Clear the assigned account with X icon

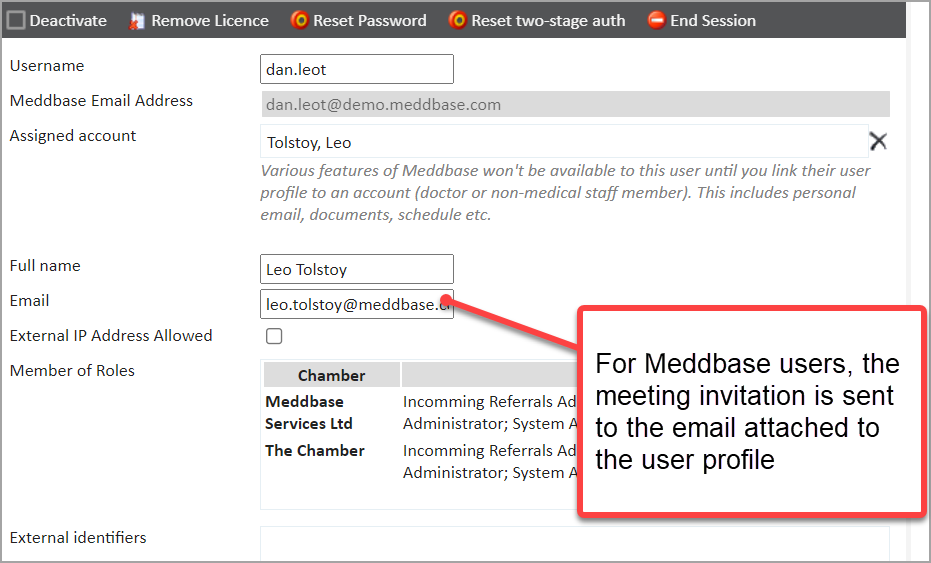878,141
